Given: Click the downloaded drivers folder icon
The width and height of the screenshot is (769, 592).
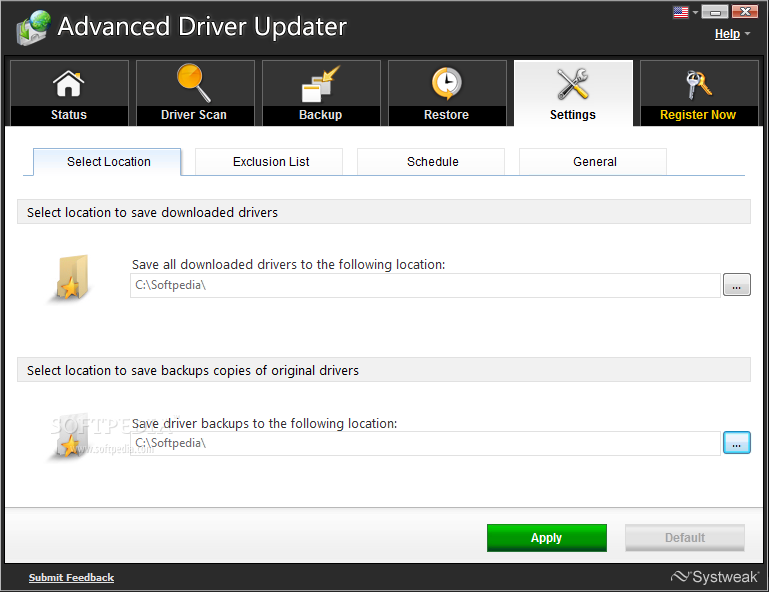Looking at the screenshot, I should click(71, 278).
